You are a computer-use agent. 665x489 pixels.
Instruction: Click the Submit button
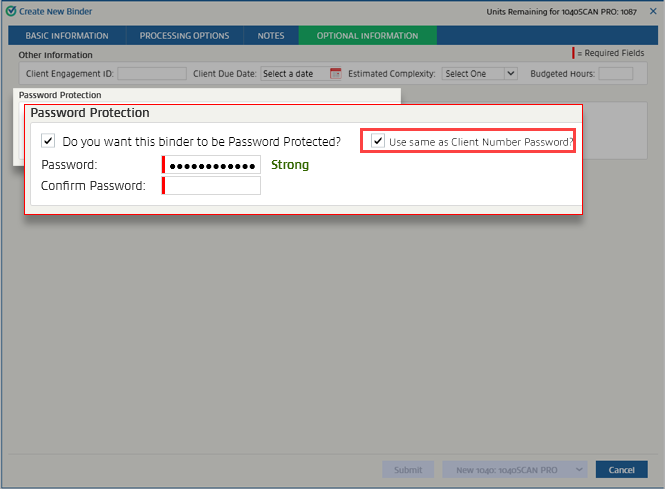(x=408, y=469)
